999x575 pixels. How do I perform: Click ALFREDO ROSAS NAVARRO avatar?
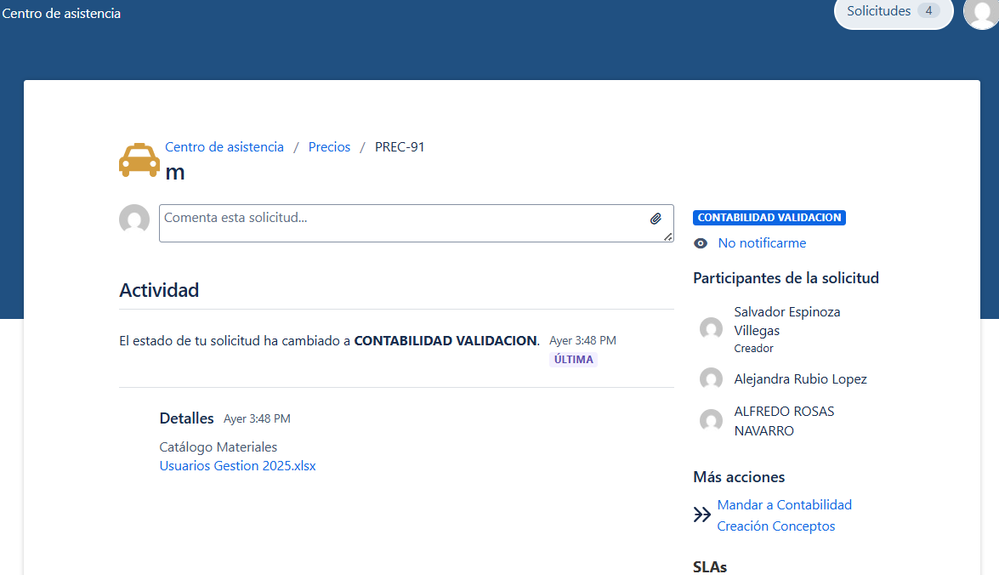711,420
